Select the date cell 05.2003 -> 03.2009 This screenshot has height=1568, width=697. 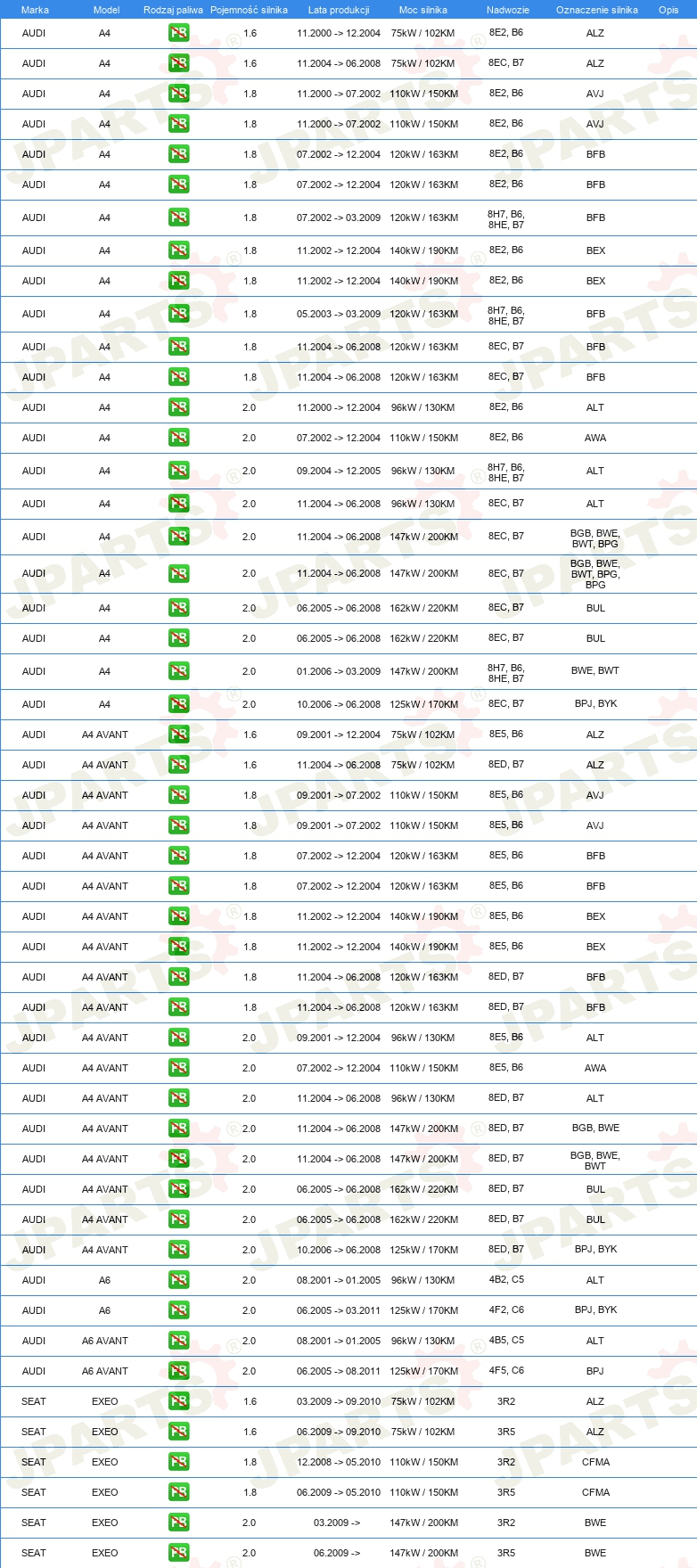click(339, 314)
